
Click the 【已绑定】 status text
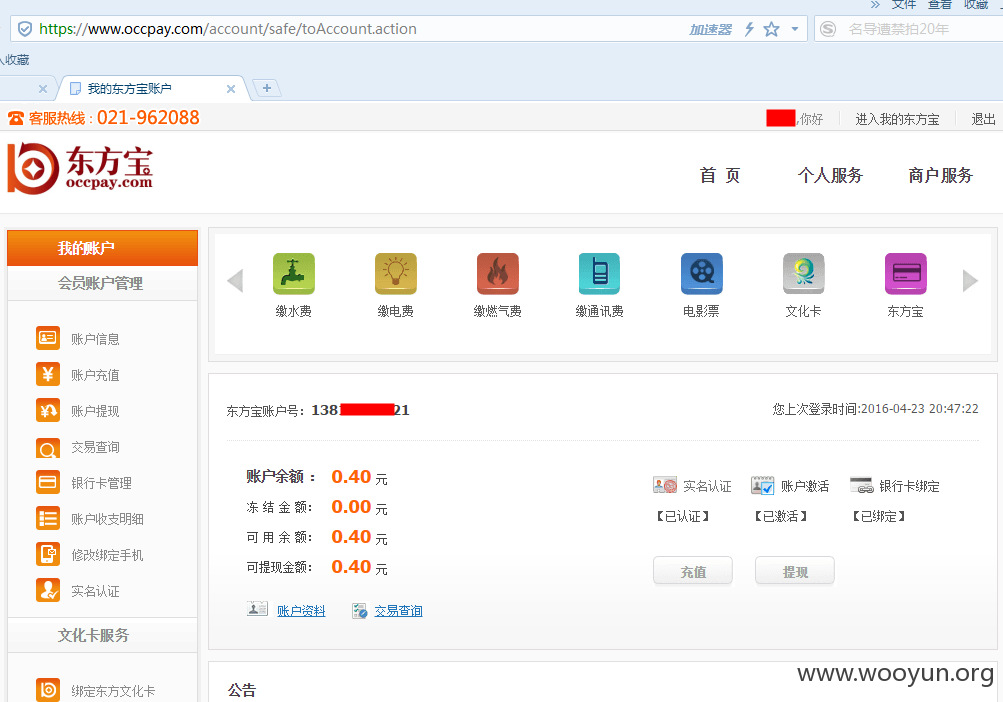(x=878, y=516)
